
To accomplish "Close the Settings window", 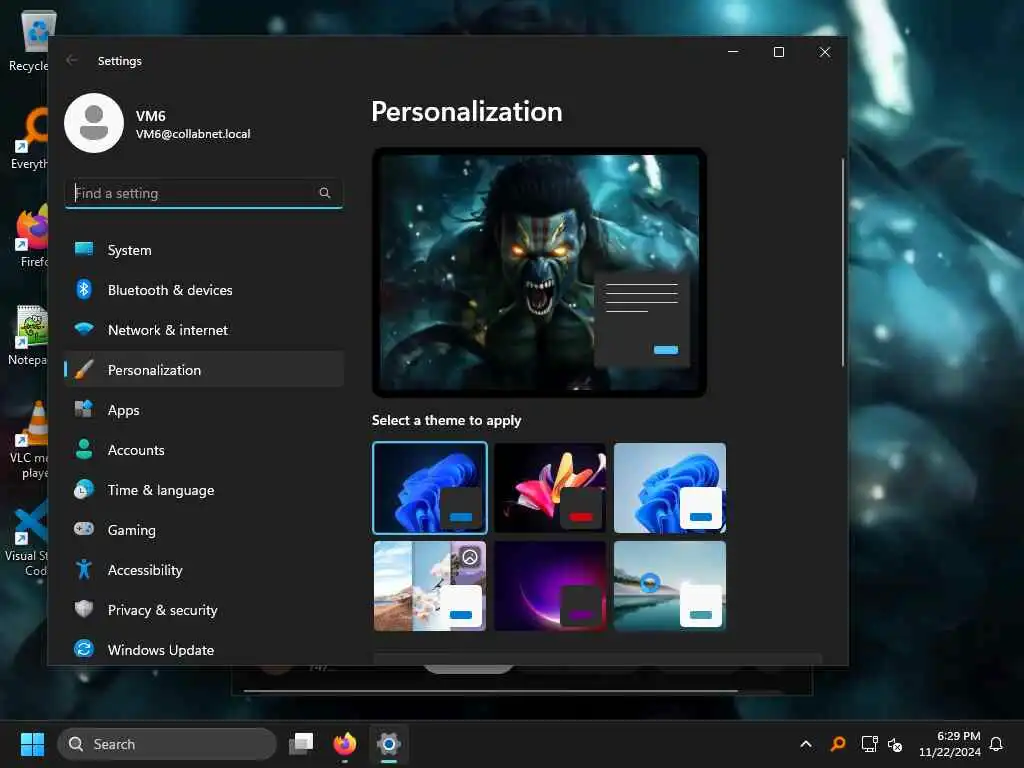I will pyautogui.click(x=825, y=52).
